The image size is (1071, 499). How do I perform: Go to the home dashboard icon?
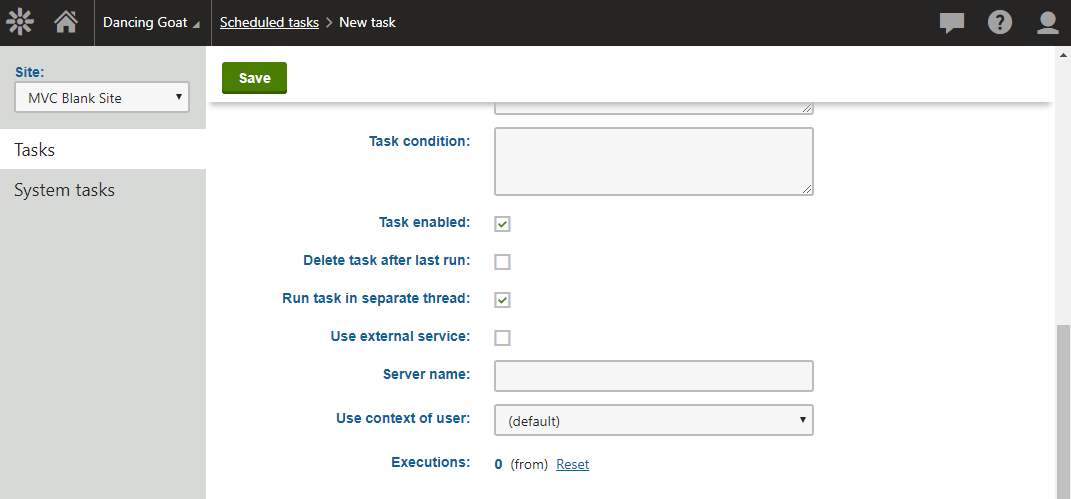point(66,23)
